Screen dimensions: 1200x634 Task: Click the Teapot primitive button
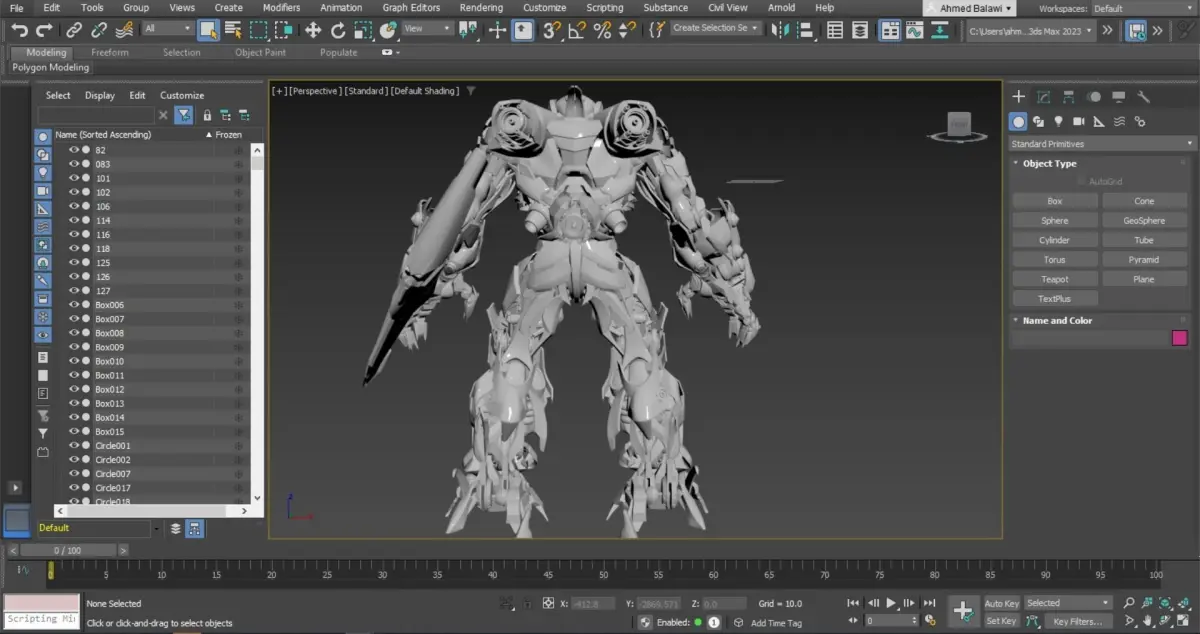coord(1054,279)
